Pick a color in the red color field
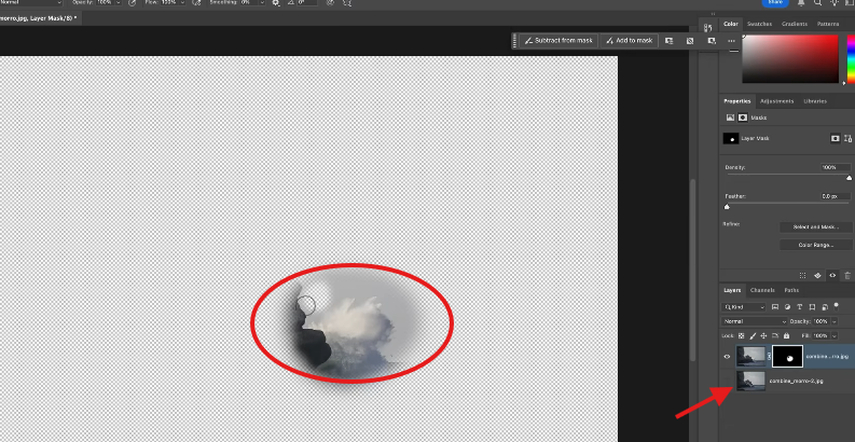The height and width of the screenshot is (442, 855). (x=790, y=59)
